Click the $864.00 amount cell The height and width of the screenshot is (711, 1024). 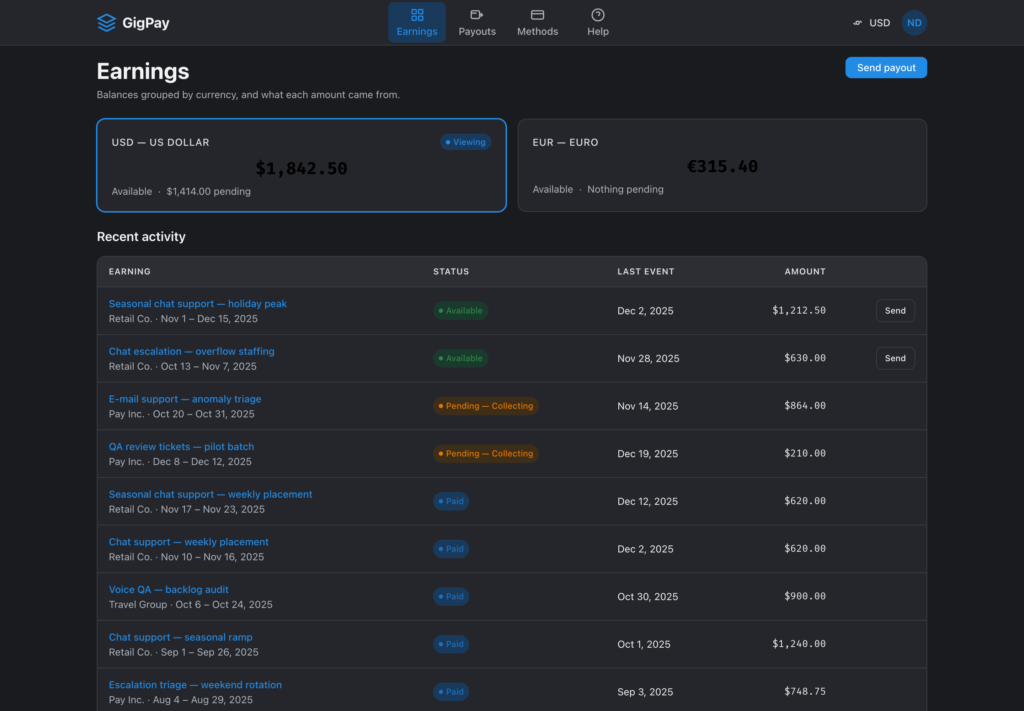click(805, 406)
